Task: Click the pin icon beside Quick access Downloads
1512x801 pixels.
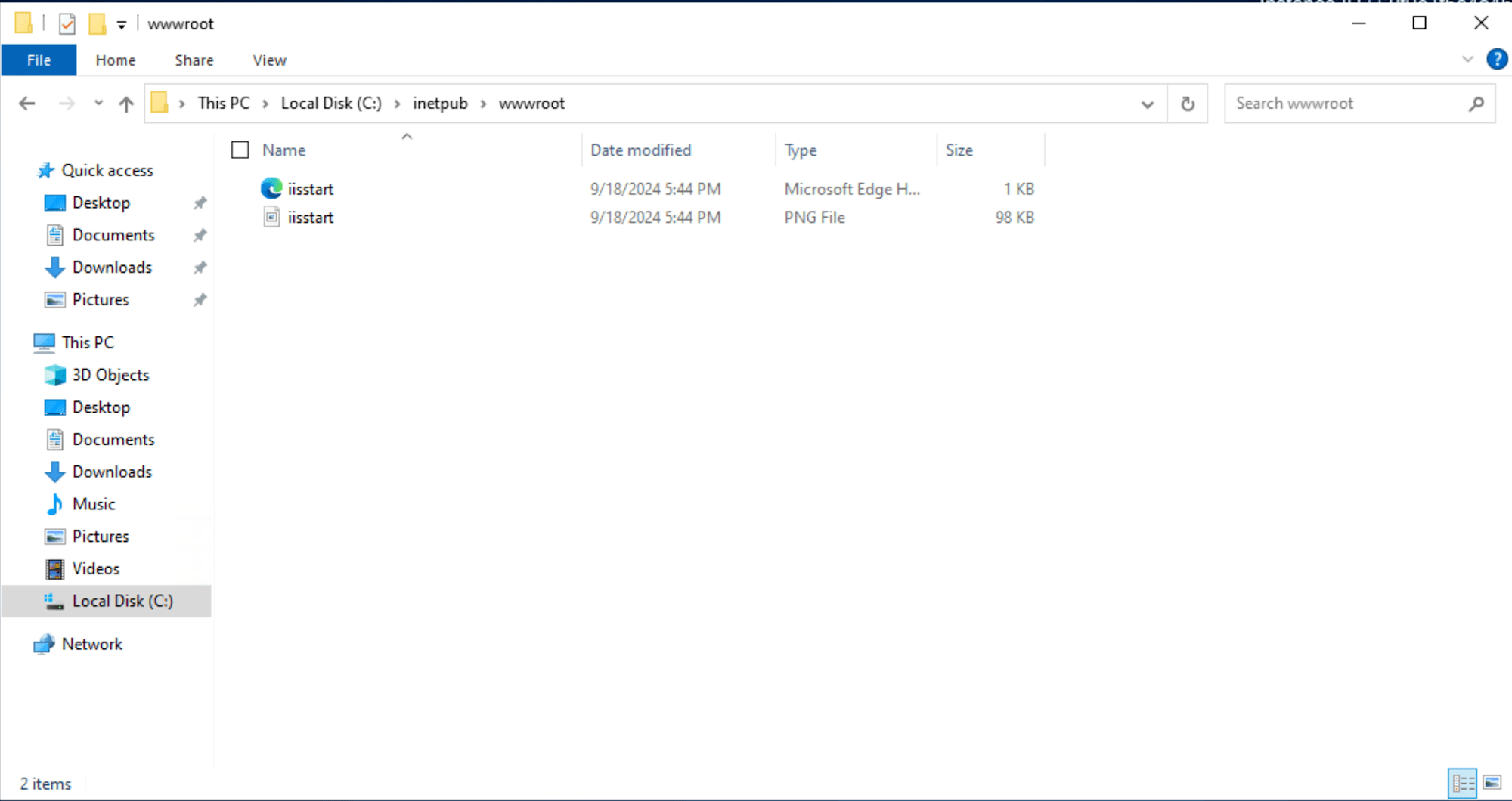Action: click(x=200, y=268)
